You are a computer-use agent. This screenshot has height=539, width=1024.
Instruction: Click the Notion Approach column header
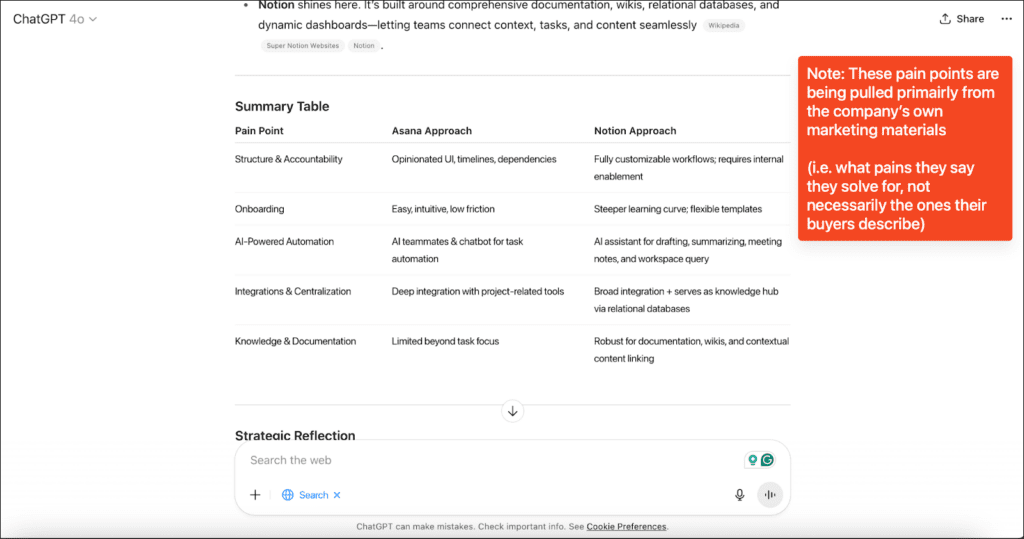(x=635, y=131)
